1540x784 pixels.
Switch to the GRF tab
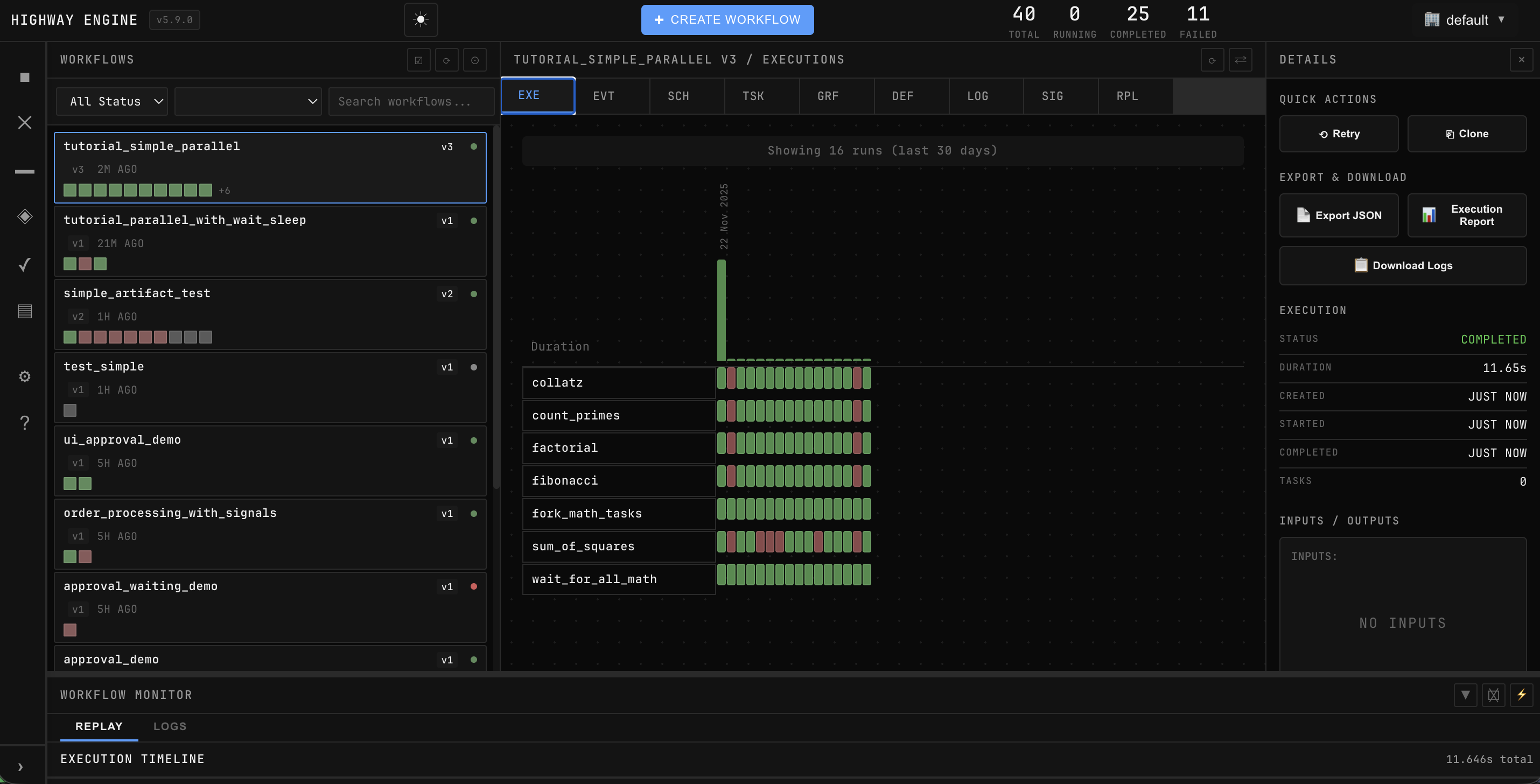tap(828, 96)
